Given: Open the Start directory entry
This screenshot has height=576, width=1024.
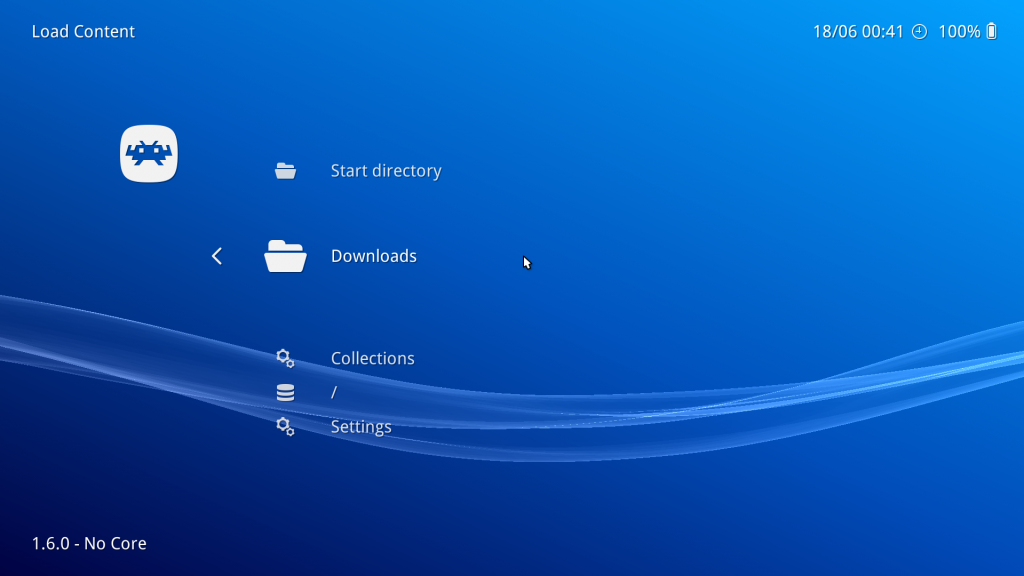Looking at the screenshot, I should point(386,170).
